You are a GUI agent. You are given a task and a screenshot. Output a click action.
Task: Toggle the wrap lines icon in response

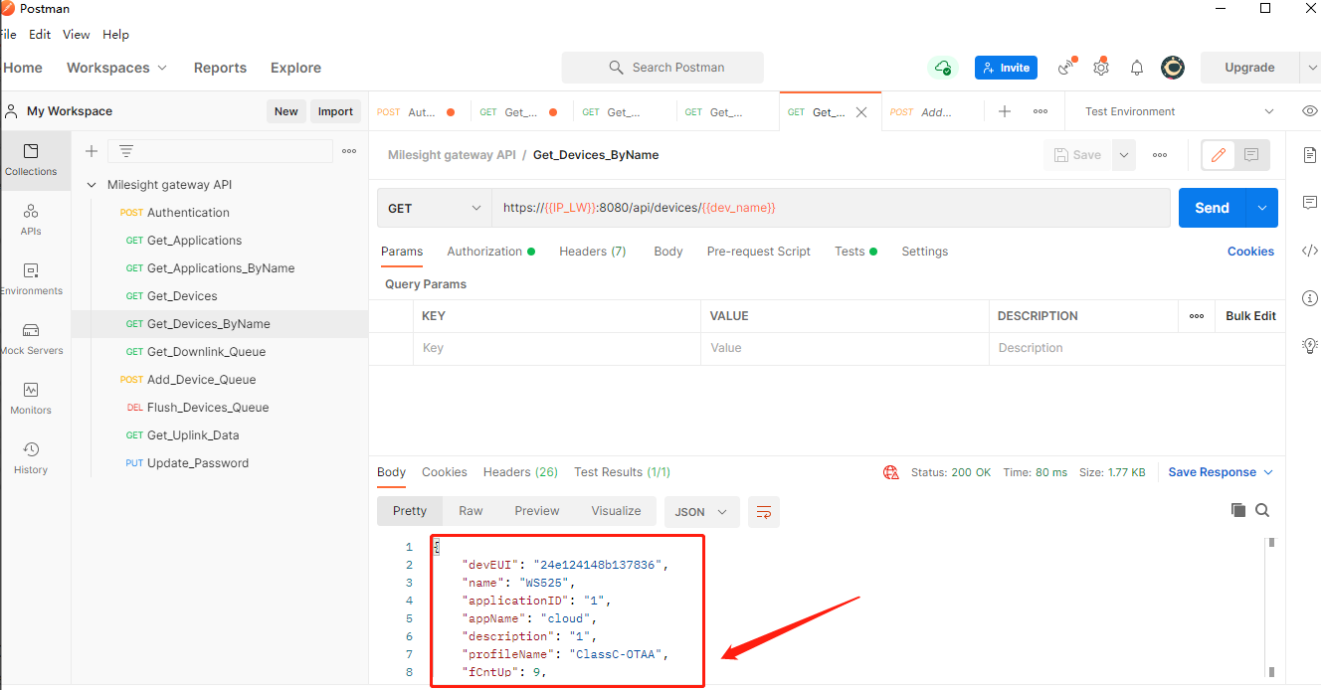tap(764, 511)
